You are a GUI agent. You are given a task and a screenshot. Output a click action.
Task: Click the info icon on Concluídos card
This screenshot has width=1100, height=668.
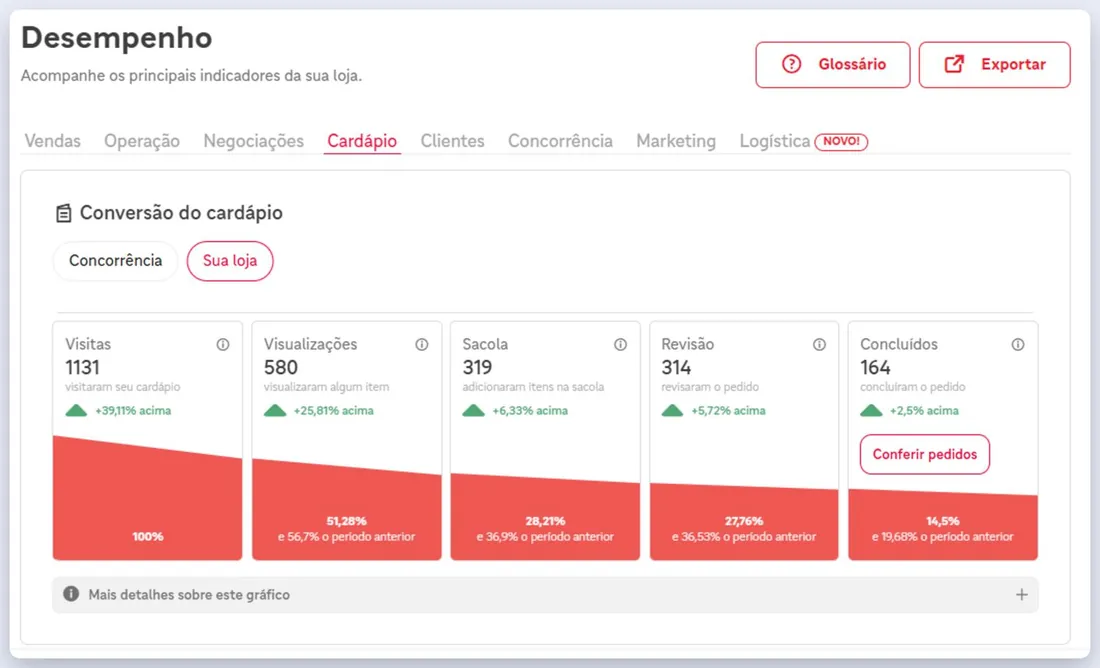pos(1018,345)
